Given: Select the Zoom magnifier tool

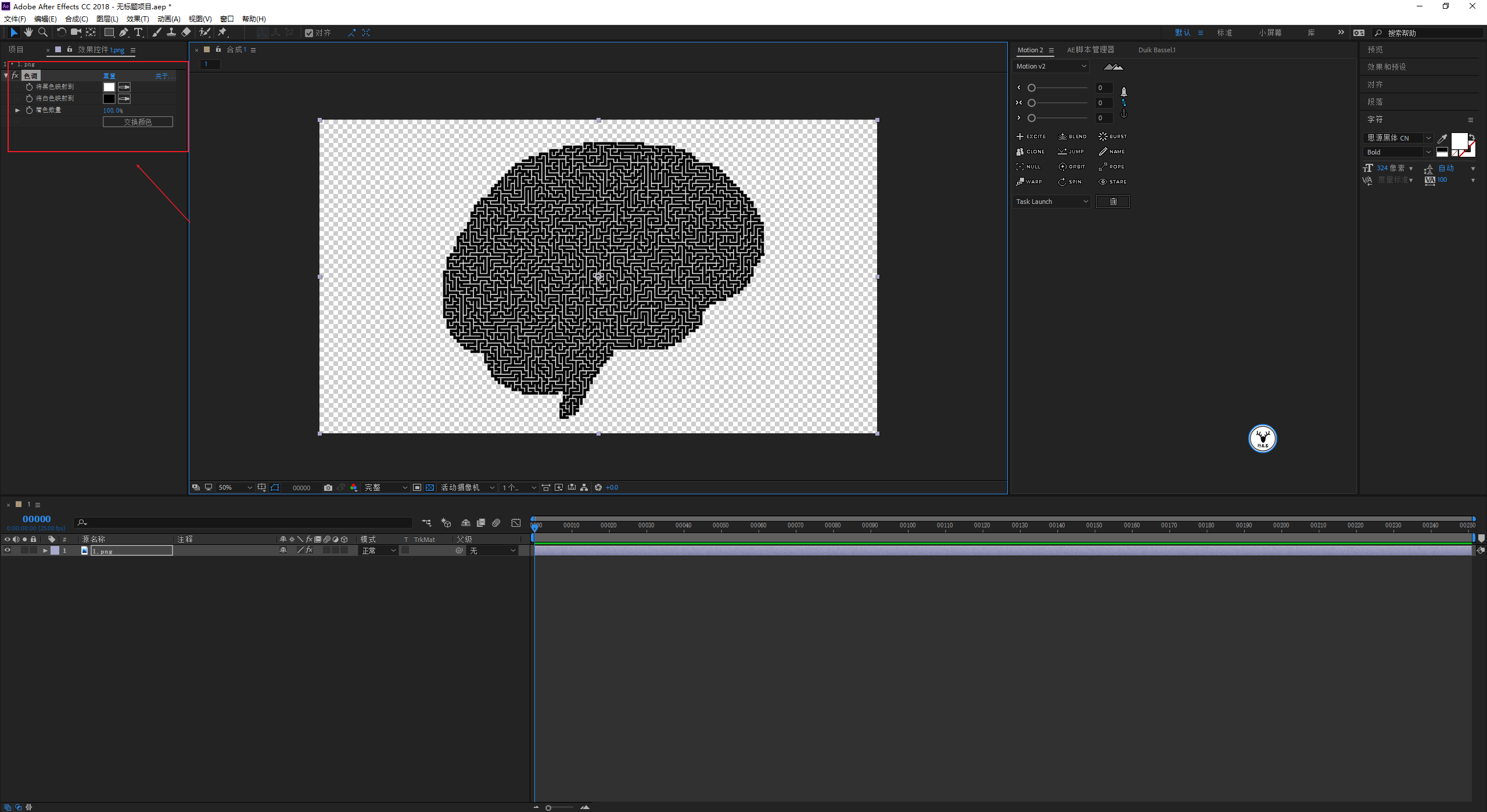Looking at the screenshot, I should pyautogui.click(x=43, y=33).
